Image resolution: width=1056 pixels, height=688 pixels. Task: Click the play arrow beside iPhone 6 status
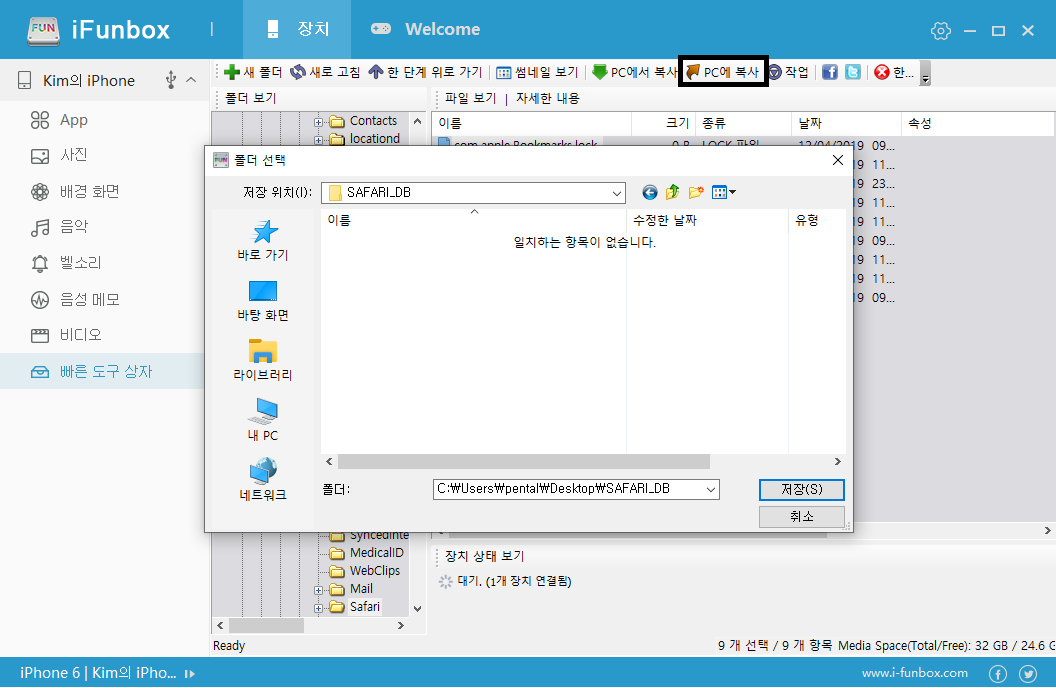(190, 673)
